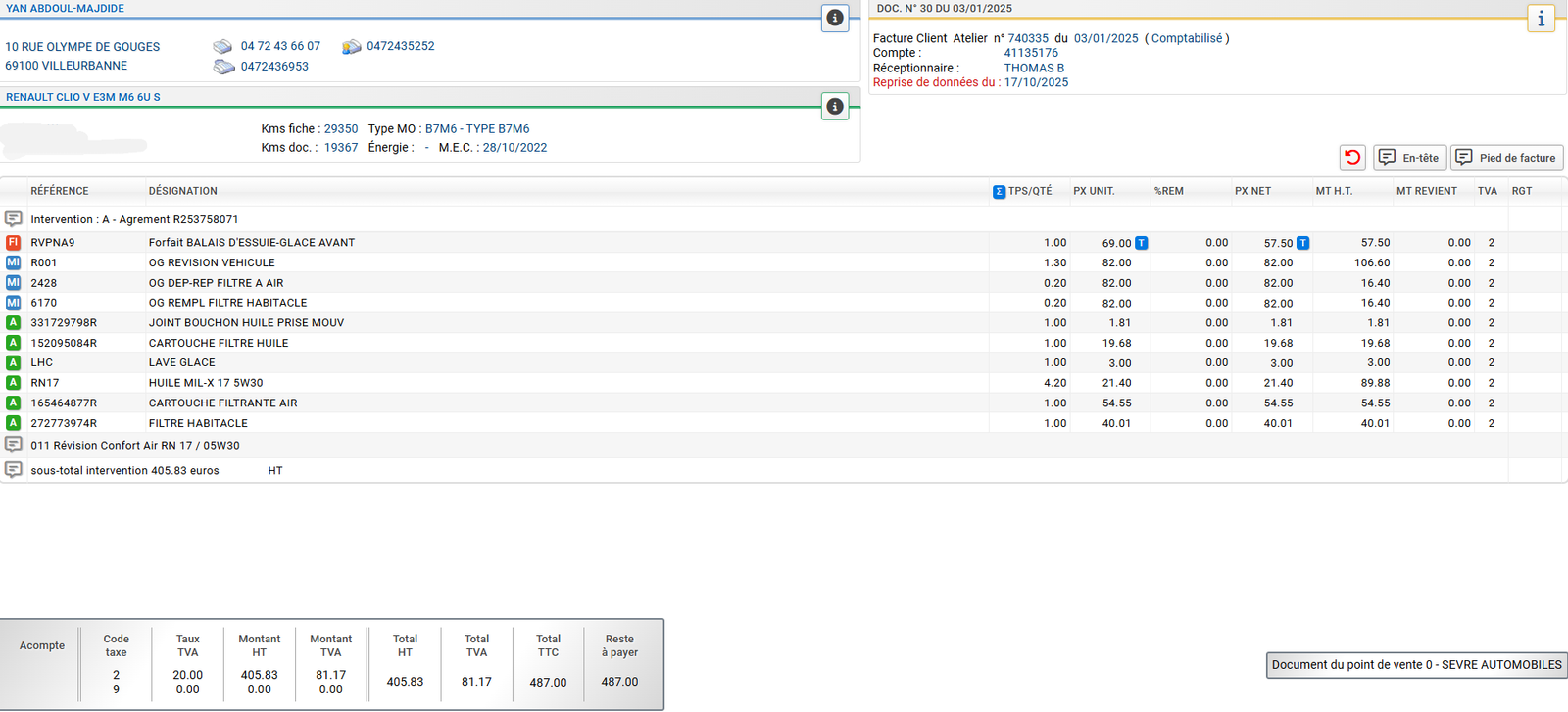The width and height of the screenshot is (1568, 712).
Task: Open invoice number 740335 link
Action: (x=1027, y=38)
